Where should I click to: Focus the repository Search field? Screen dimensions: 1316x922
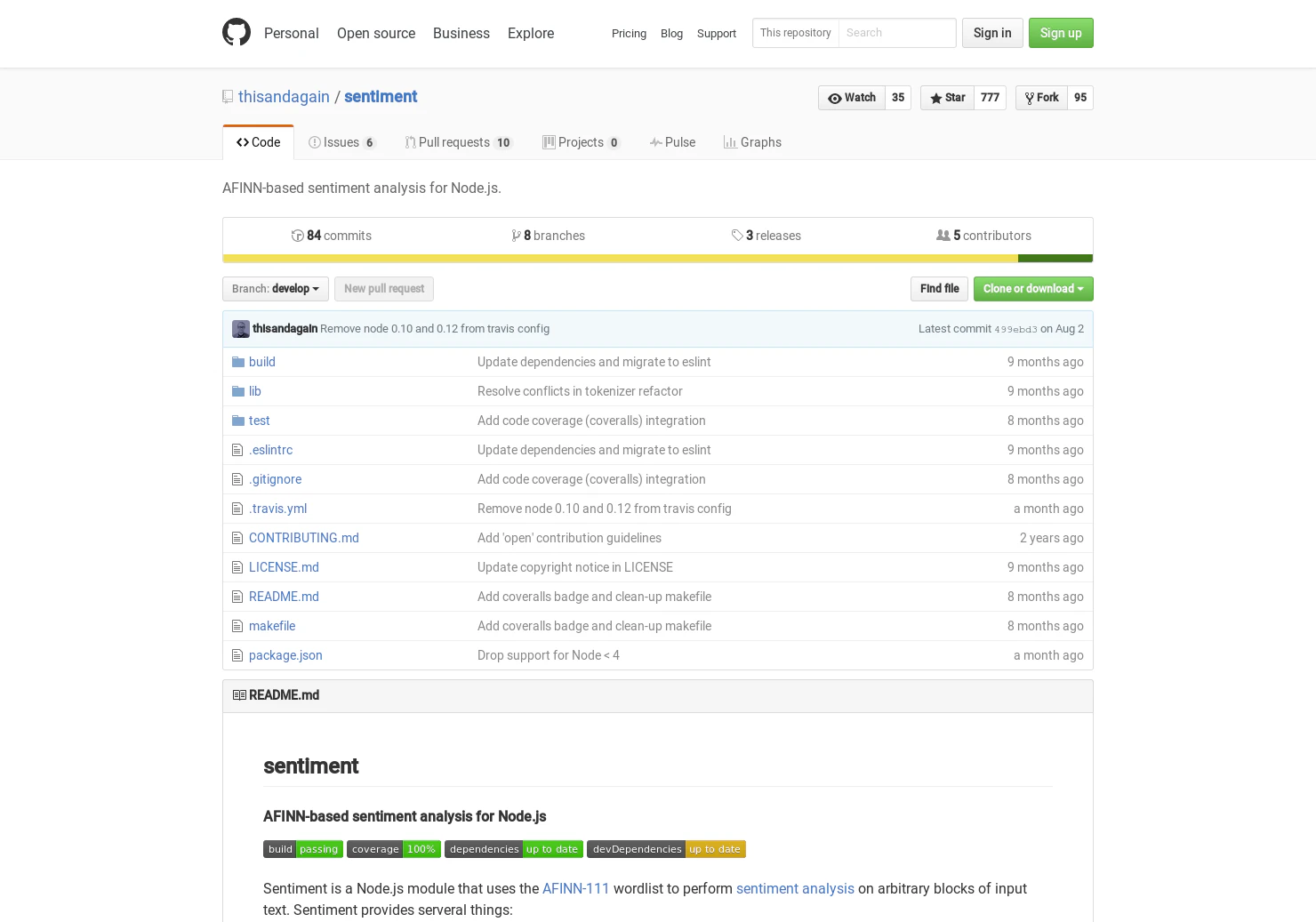point(897,33)
